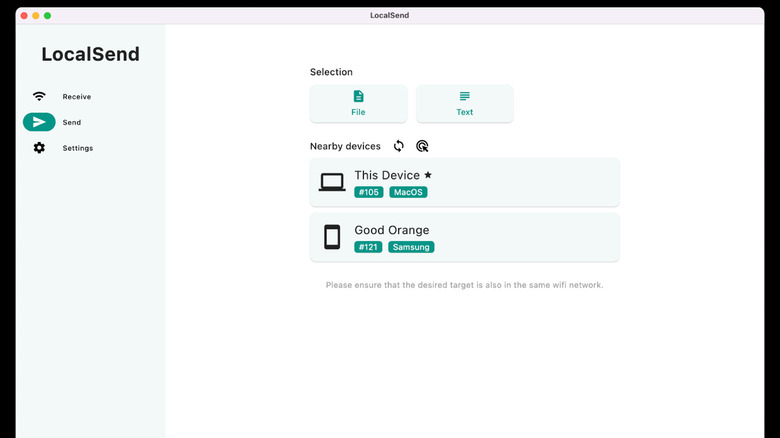Click the MacOS badge on This Device

408,192
